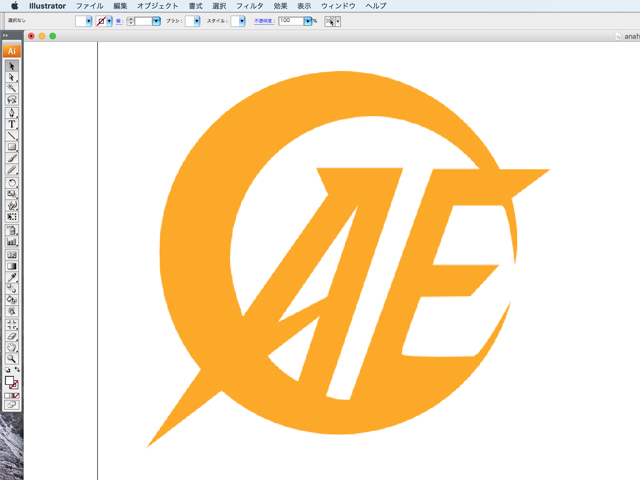Select the Line Segment tool
The image size is (640, 480).
click(x=11, y=136)
